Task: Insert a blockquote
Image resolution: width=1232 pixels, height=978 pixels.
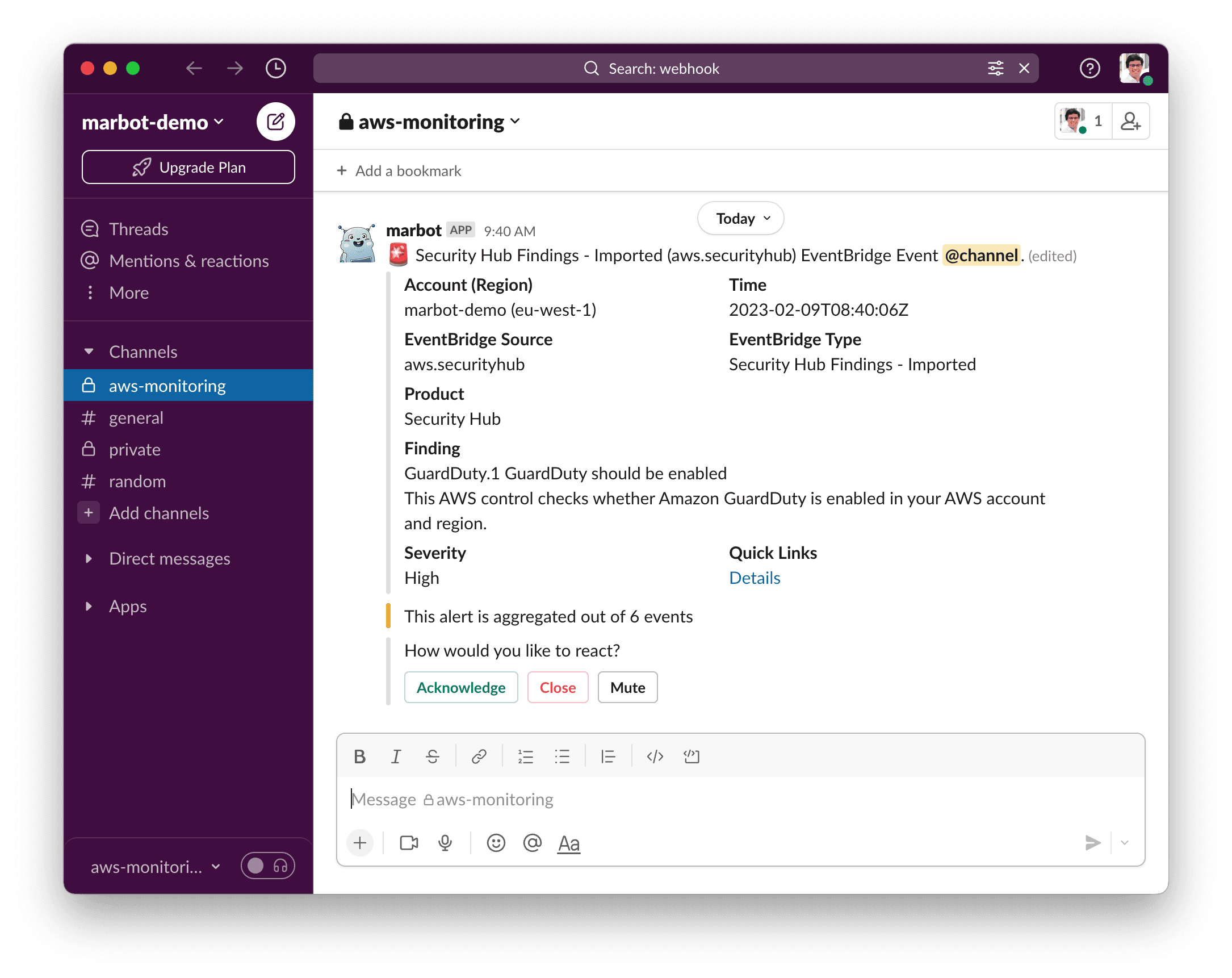Action: click(x=608, y=757)
